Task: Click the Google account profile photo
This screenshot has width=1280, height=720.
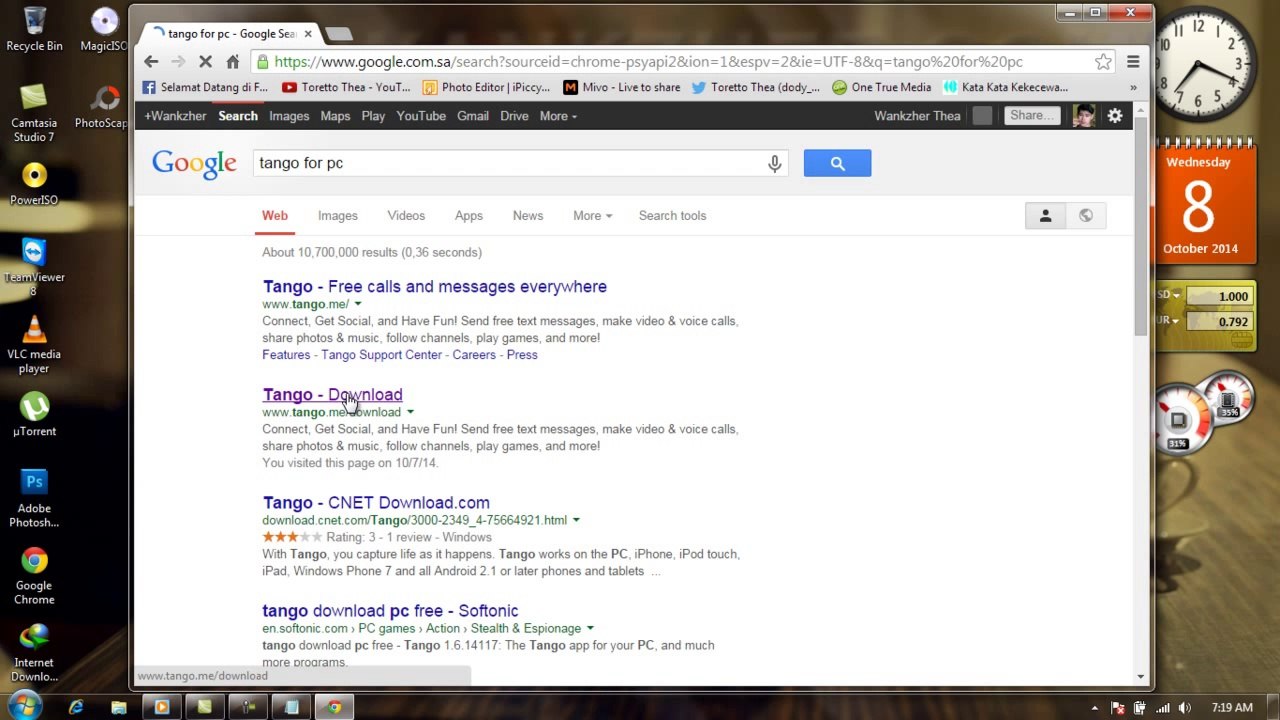Action: click(x=1083, y=116)
